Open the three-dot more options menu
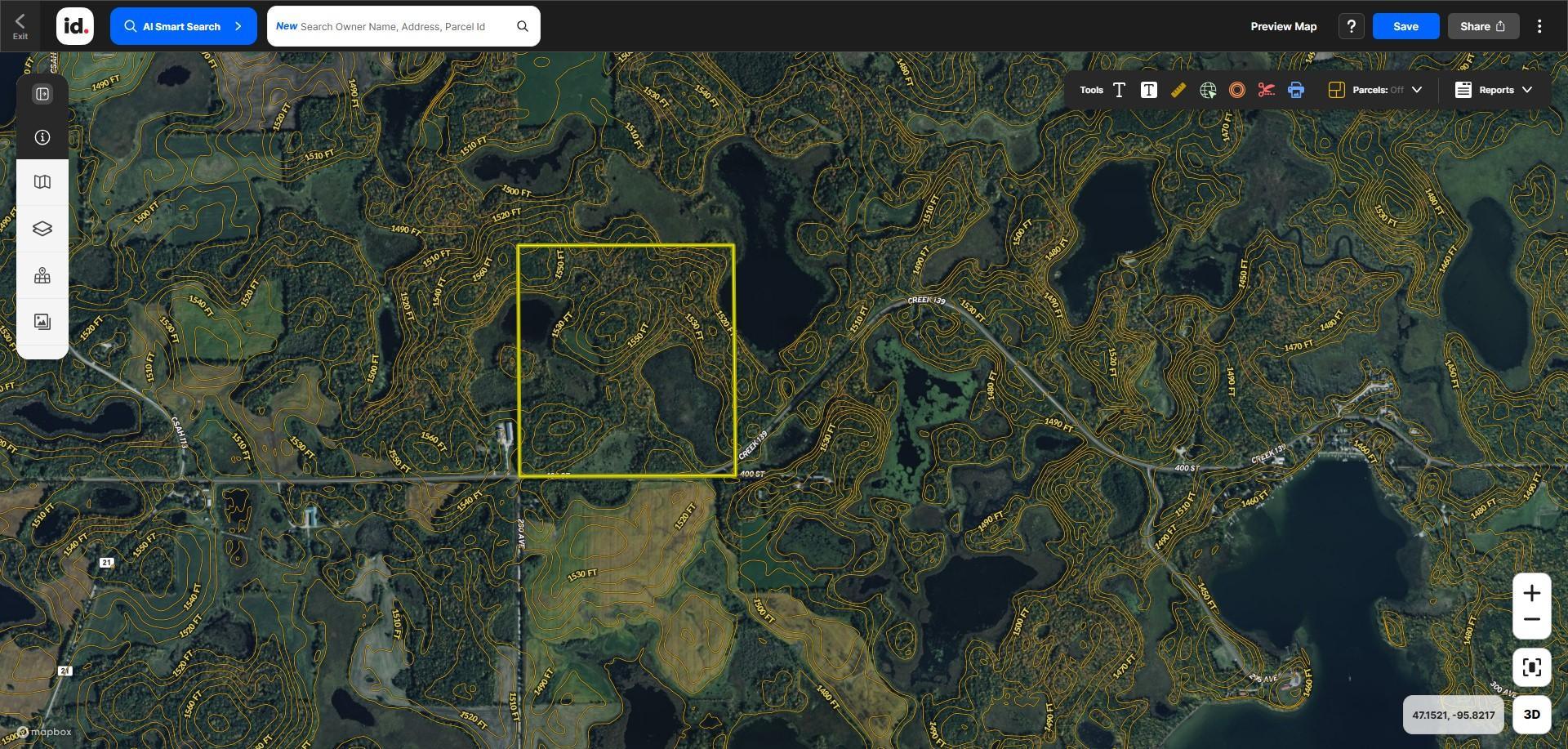Screen dimensions: 1568x749 1539,26
